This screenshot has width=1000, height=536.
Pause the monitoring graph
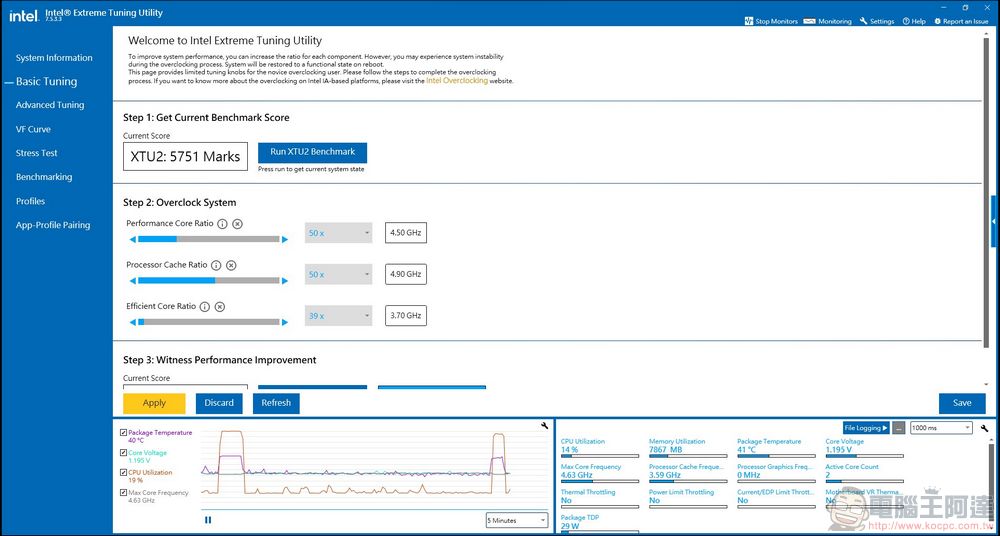tap(208, 520)
